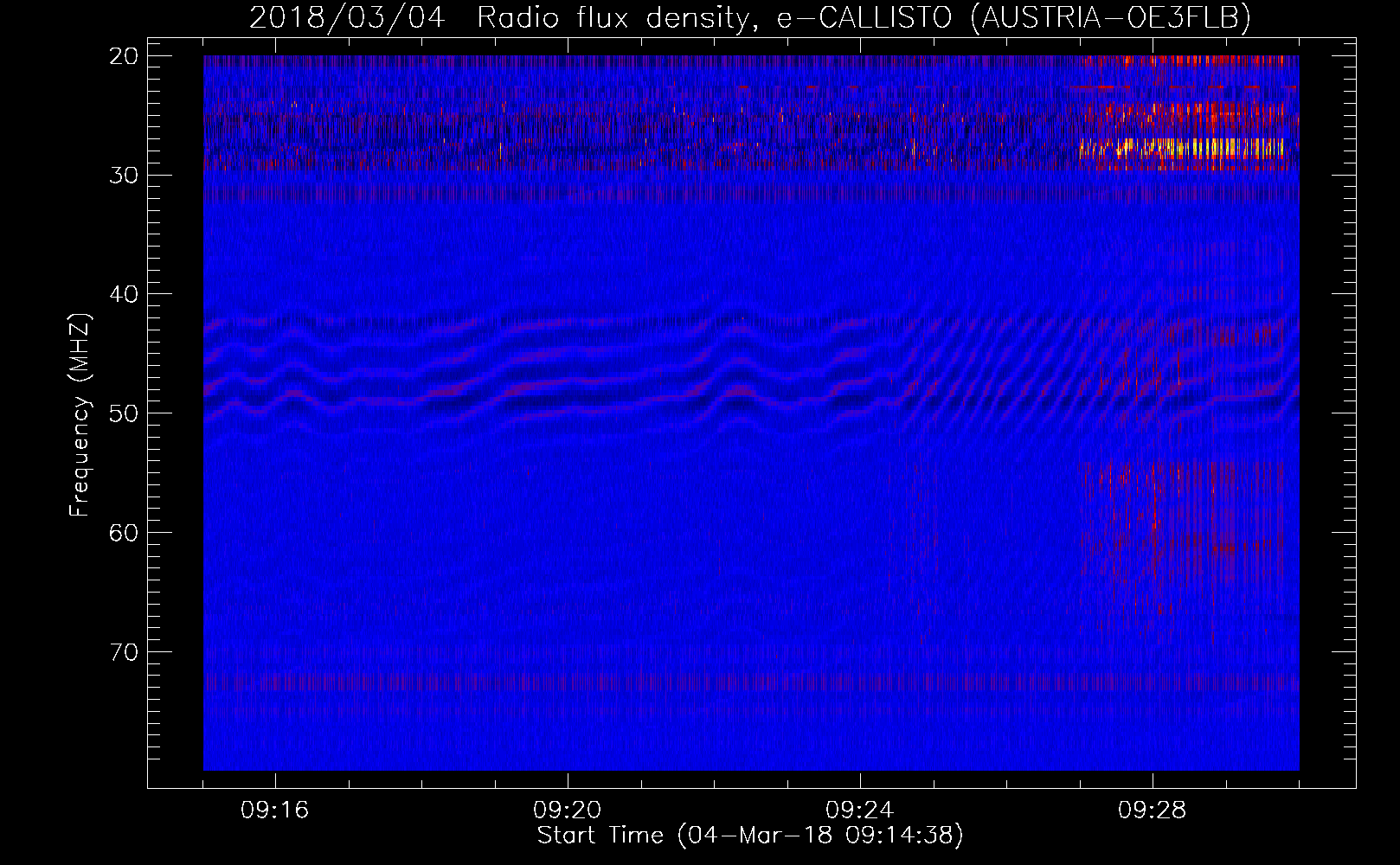Click the bright yellow burst near 28 MHz
1400x865 pixels.
coord(1182,148)
